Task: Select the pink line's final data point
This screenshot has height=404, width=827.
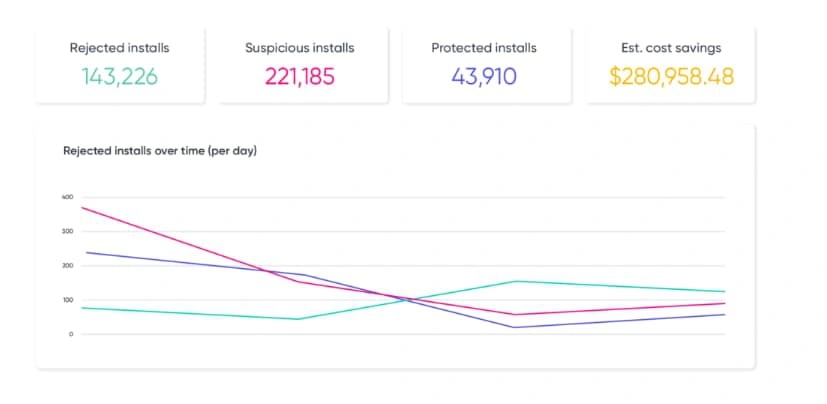Action: coord(724,303)
